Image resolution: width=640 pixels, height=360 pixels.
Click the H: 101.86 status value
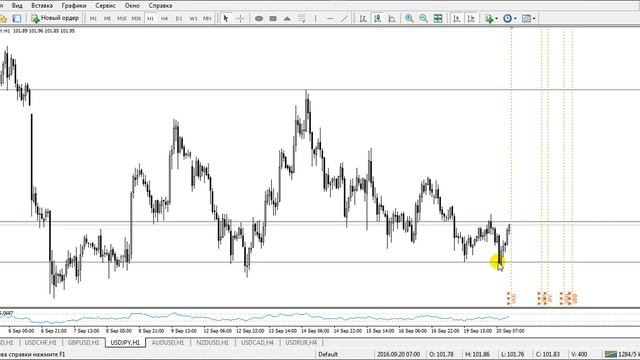click(477, 354)
